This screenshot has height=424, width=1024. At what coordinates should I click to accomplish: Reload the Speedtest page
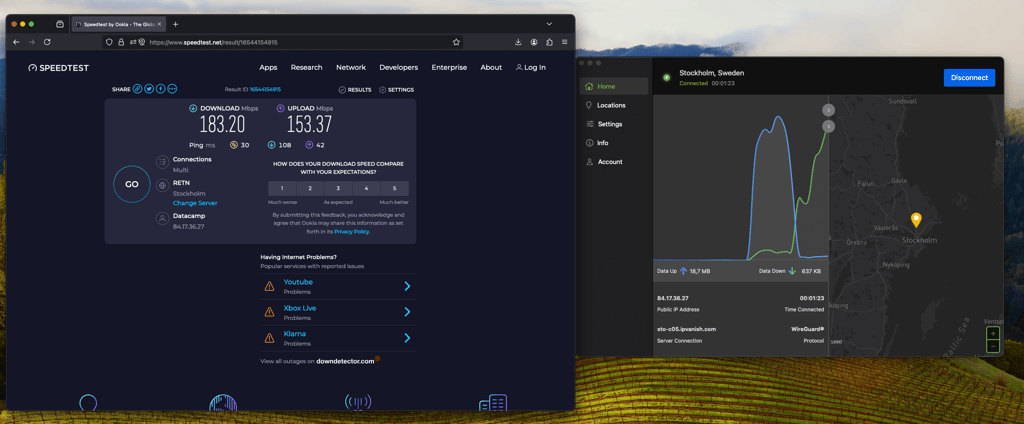pos(47,42)
